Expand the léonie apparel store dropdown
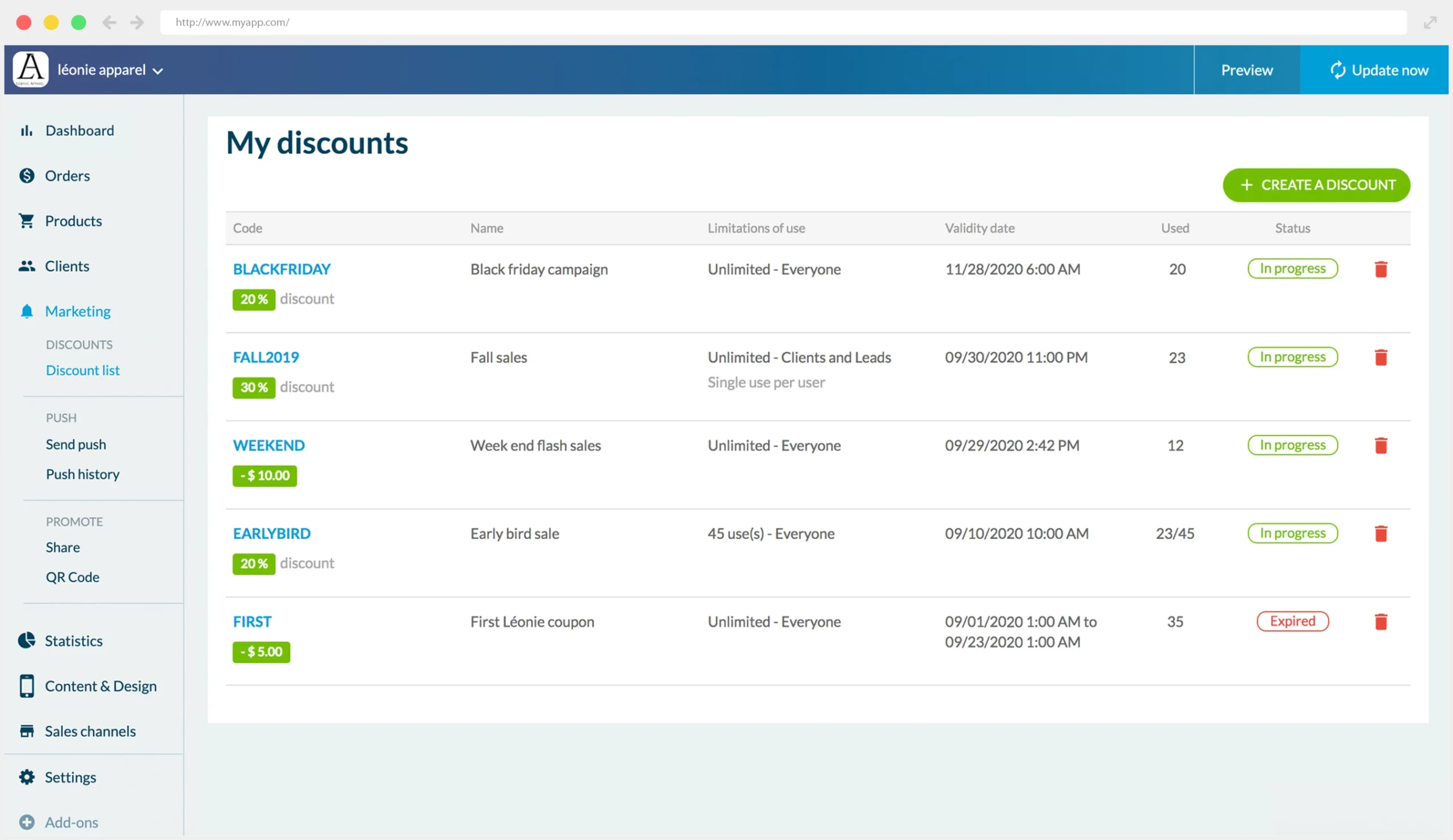Viewport: 1453px width, 840px height. pos(157,71)
